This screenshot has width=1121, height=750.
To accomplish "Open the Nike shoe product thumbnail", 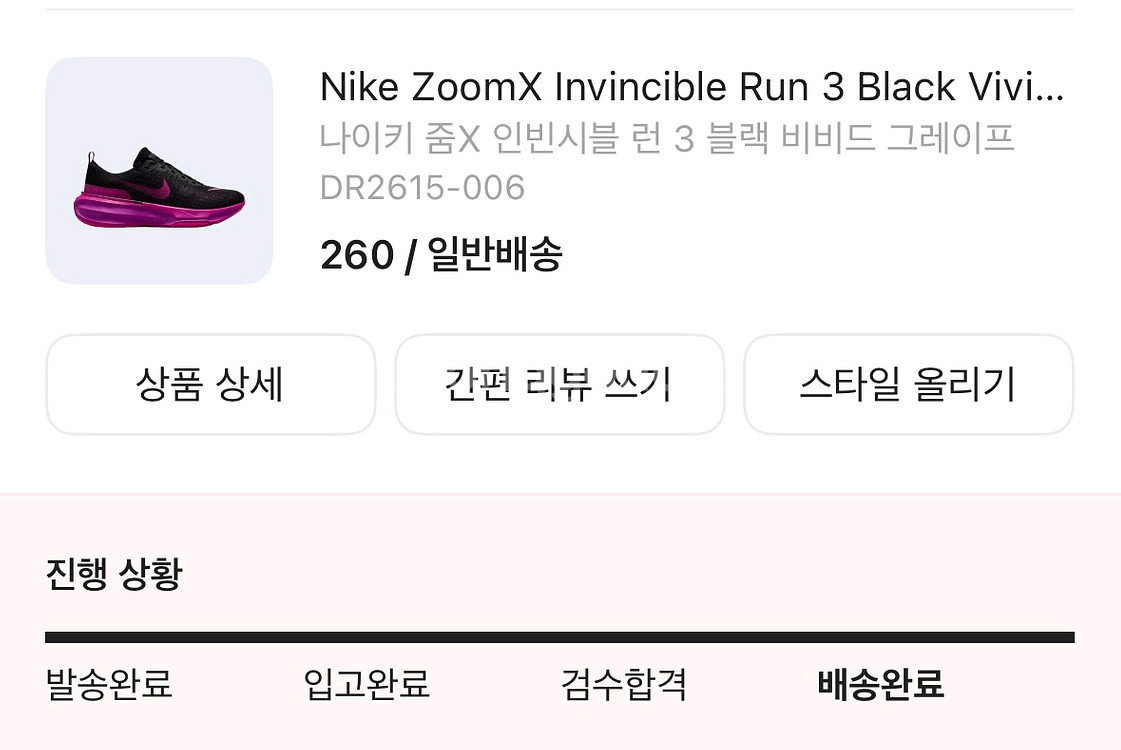I will coord(159,171).
